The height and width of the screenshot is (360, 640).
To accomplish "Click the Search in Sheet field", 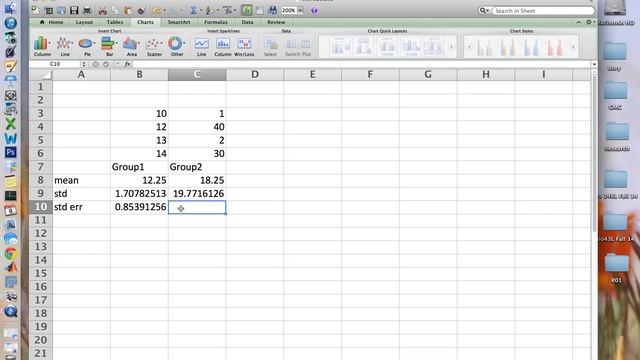I will [x=542, y=11].
